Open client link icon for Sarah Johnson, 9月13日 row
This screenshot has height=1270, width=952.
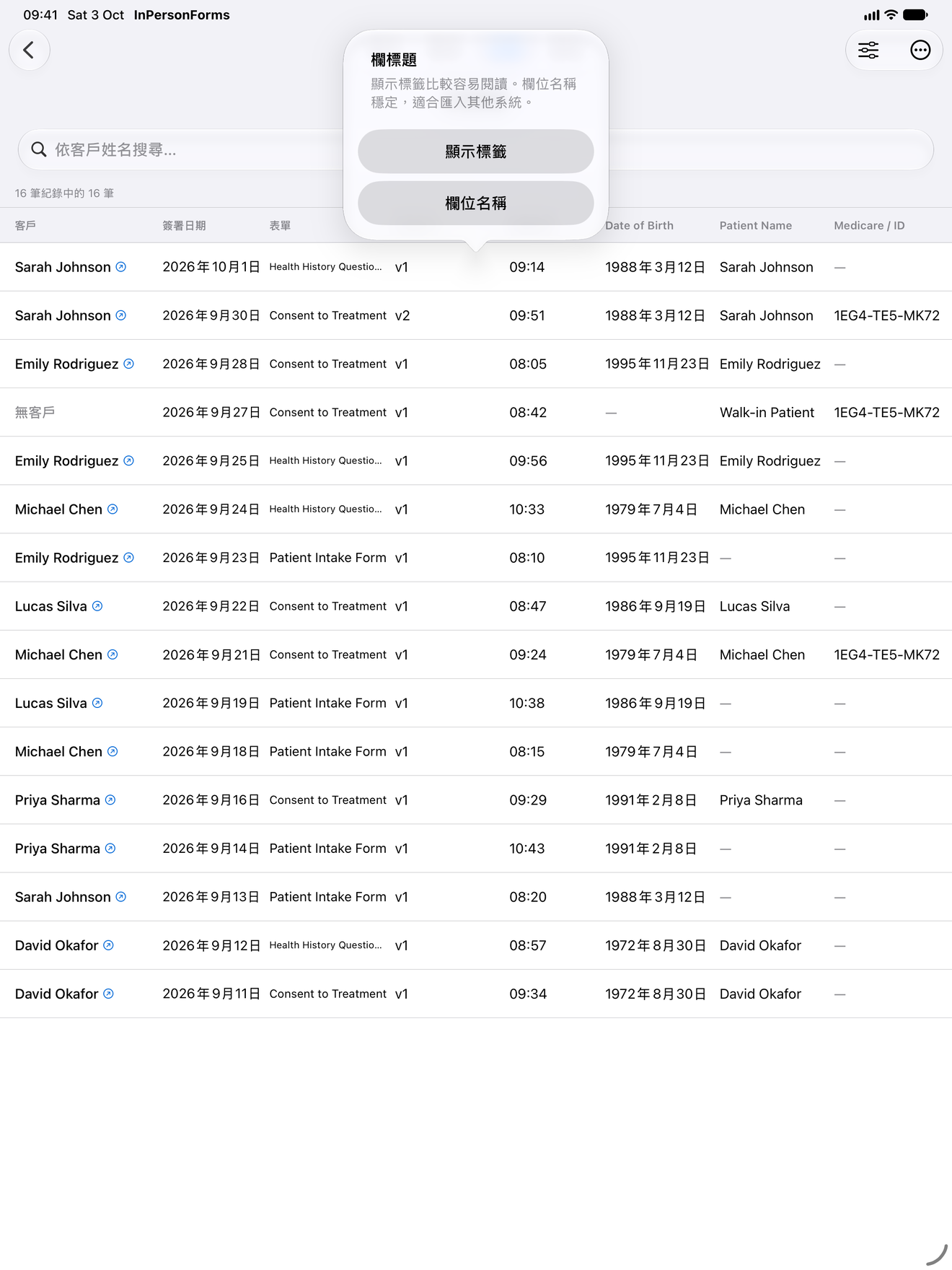tap(121, 897)
